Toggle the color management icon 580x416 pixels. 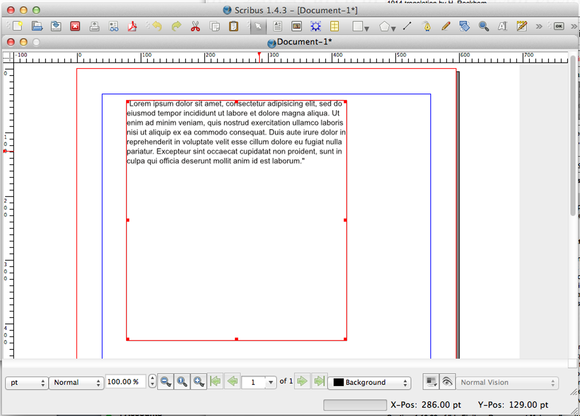pos(431,382)
